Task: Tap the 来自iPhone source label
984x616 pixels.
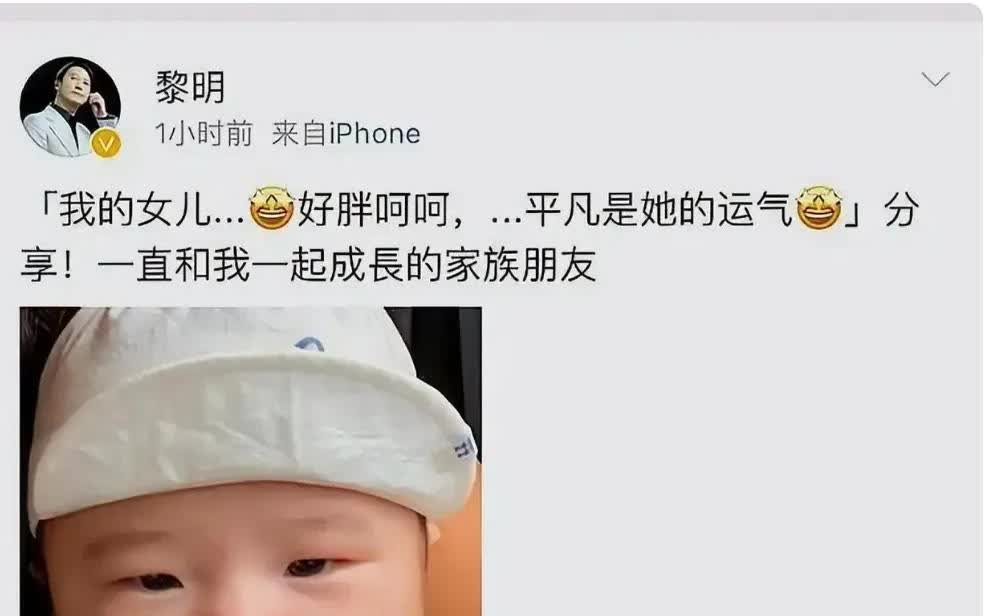Action: (346, 134)
